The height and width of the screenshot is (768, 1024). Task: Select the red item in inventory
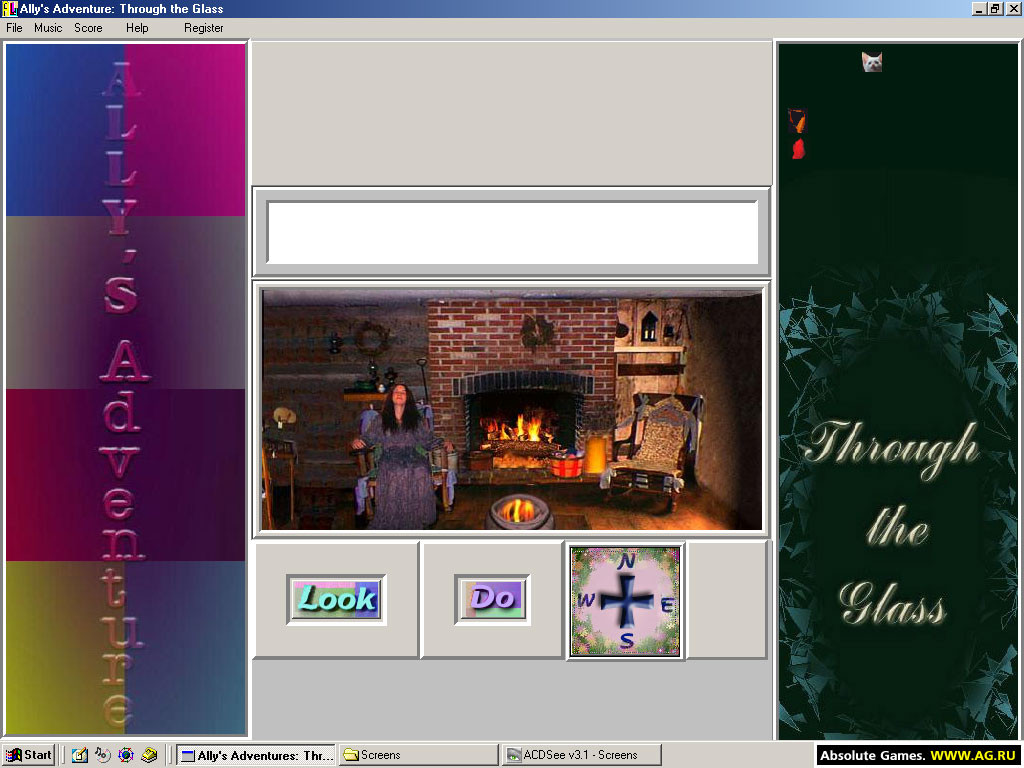click(798, 149)
